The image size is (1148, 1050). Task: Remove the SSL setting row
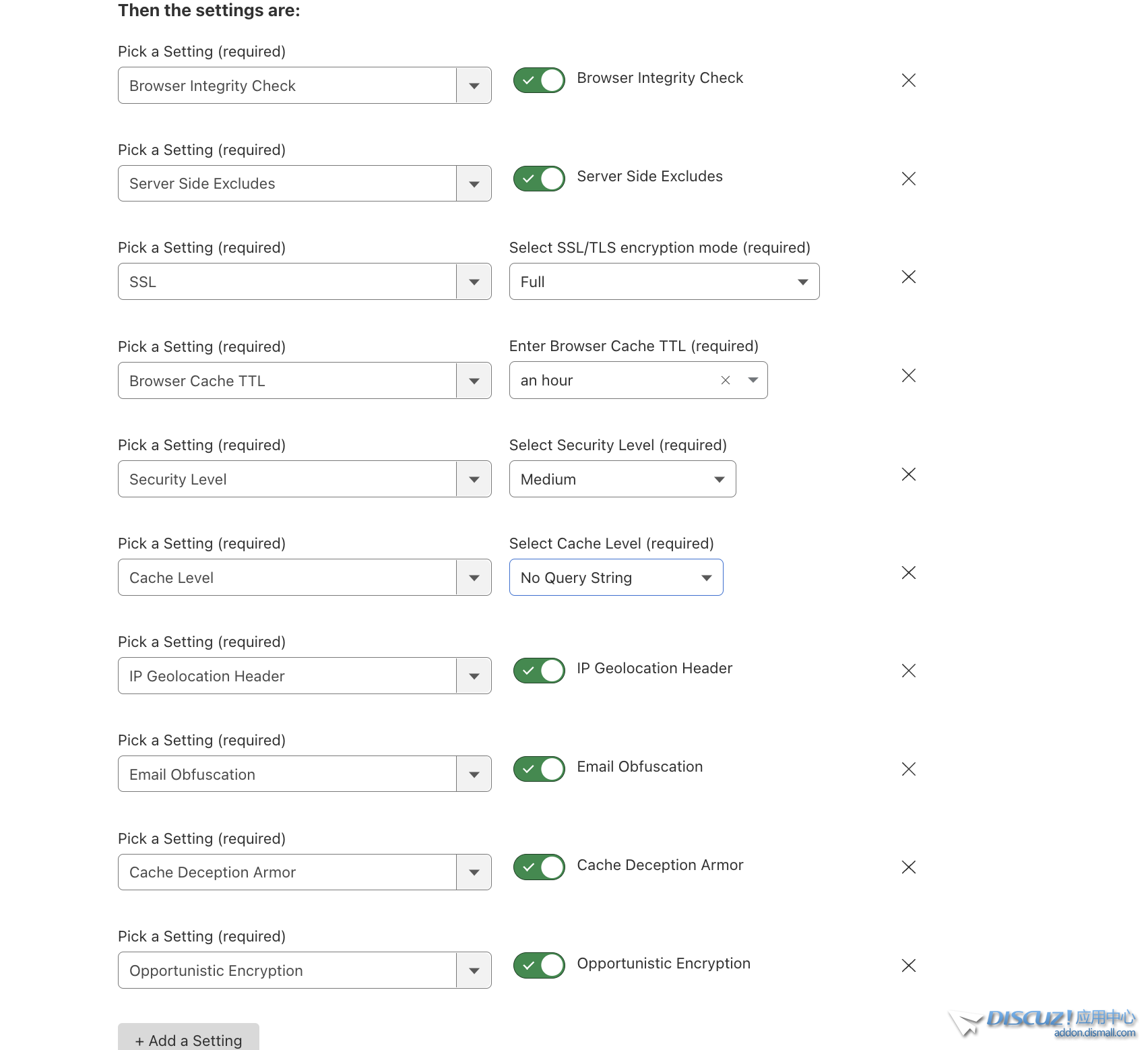908,277
